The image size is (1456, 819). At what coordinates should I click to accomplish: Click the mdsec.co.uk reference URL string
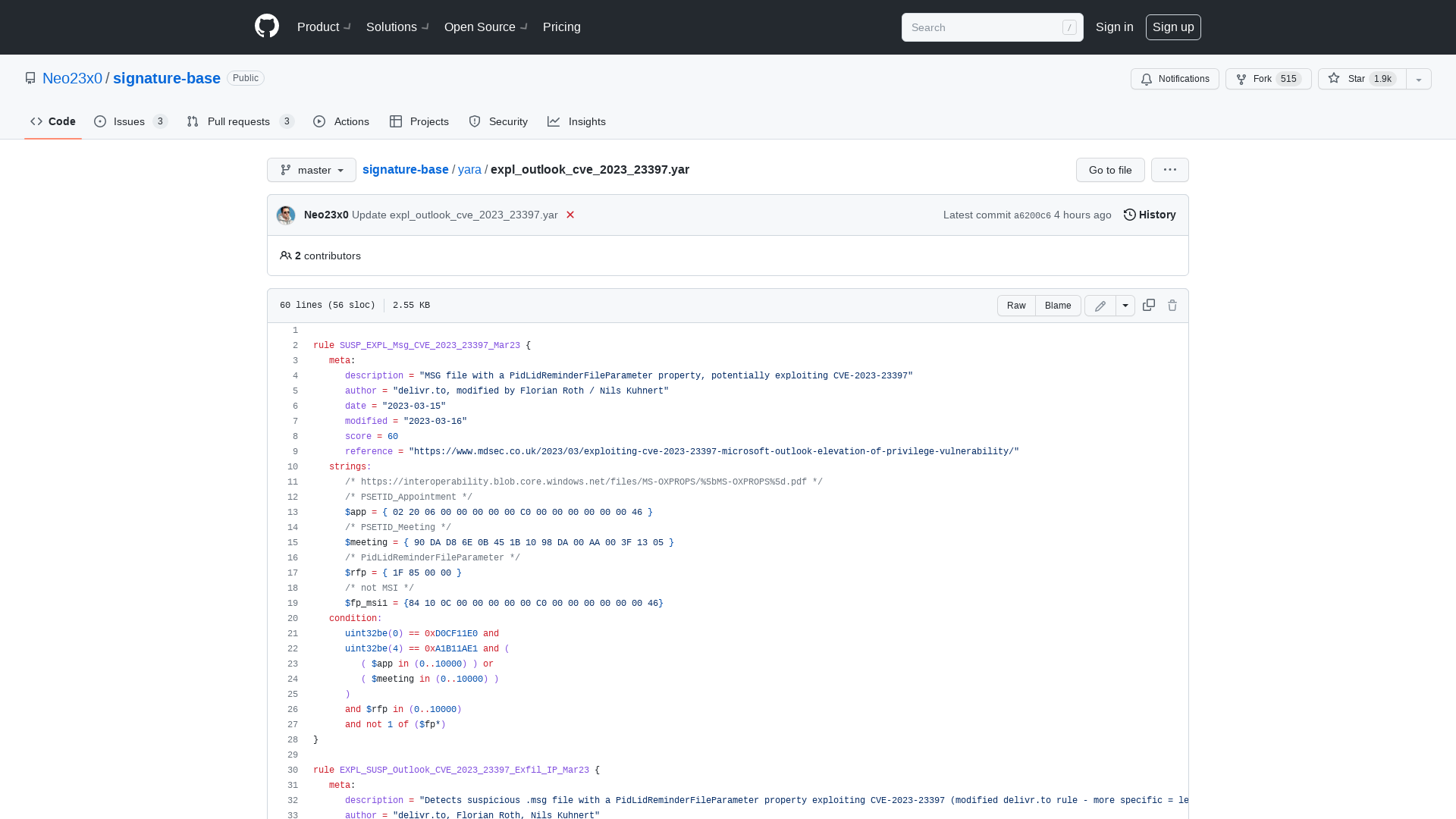714,451
